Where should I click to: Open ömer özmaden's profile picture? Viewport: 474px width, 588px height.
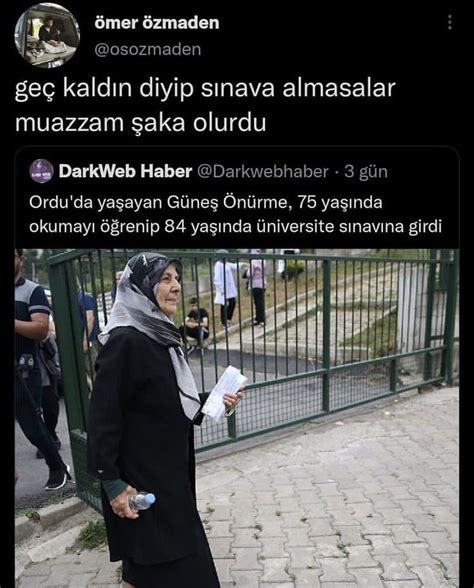coord(47,35)
